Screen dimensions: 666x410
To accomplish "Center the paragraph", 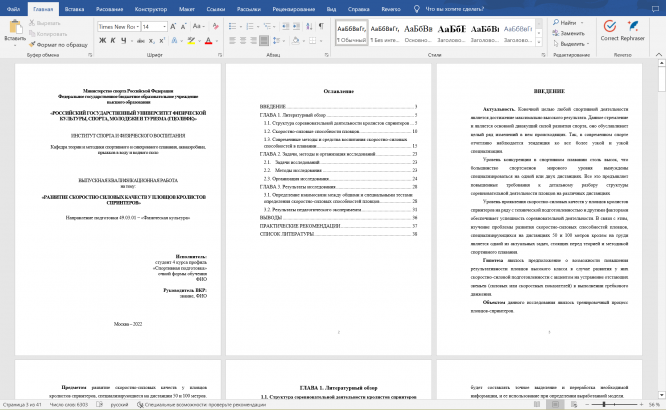I will point(243,41).
